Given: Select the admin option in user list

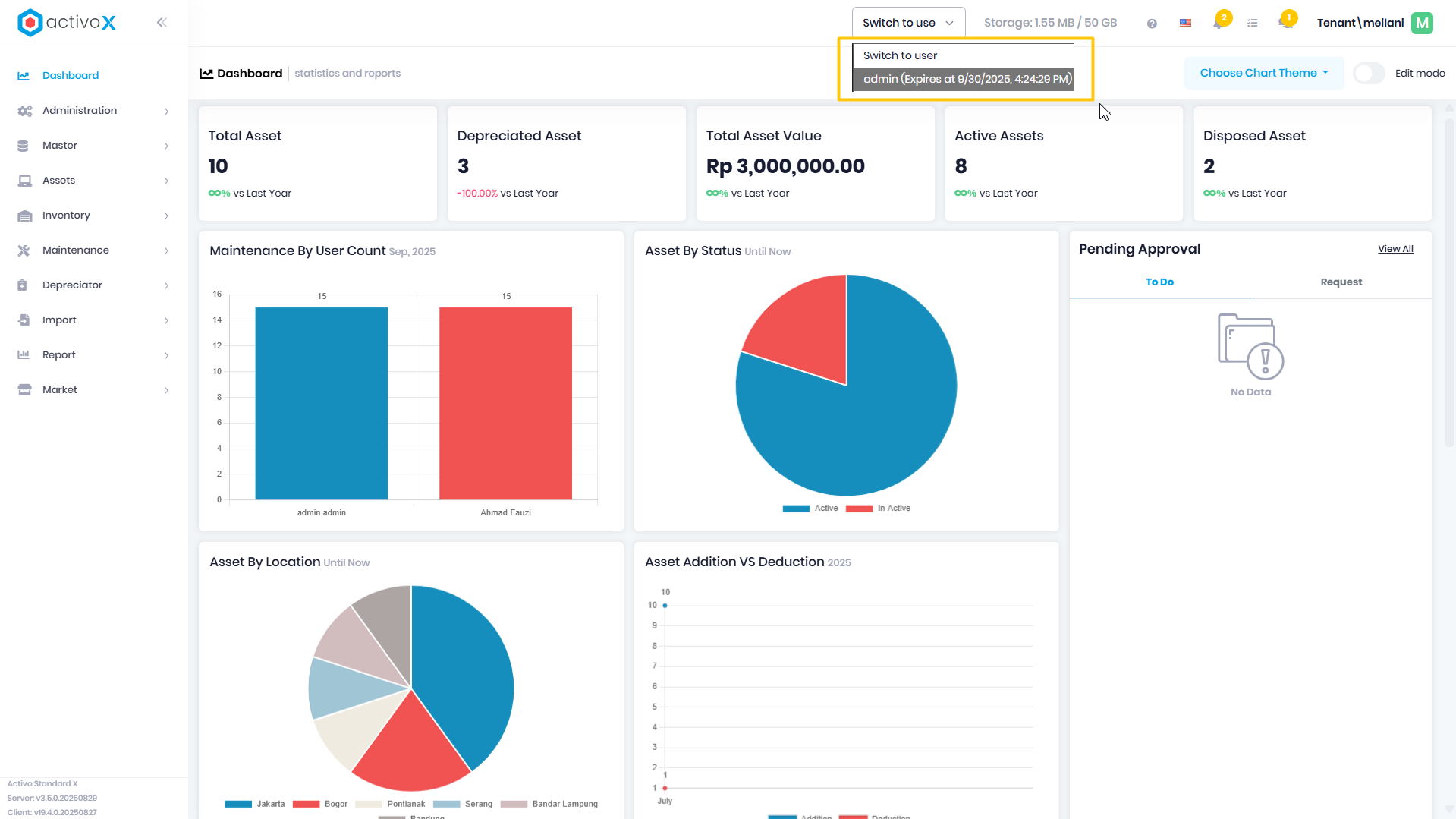Looking at the screenshot, I should pyautogui.click(x=964, y=79).
